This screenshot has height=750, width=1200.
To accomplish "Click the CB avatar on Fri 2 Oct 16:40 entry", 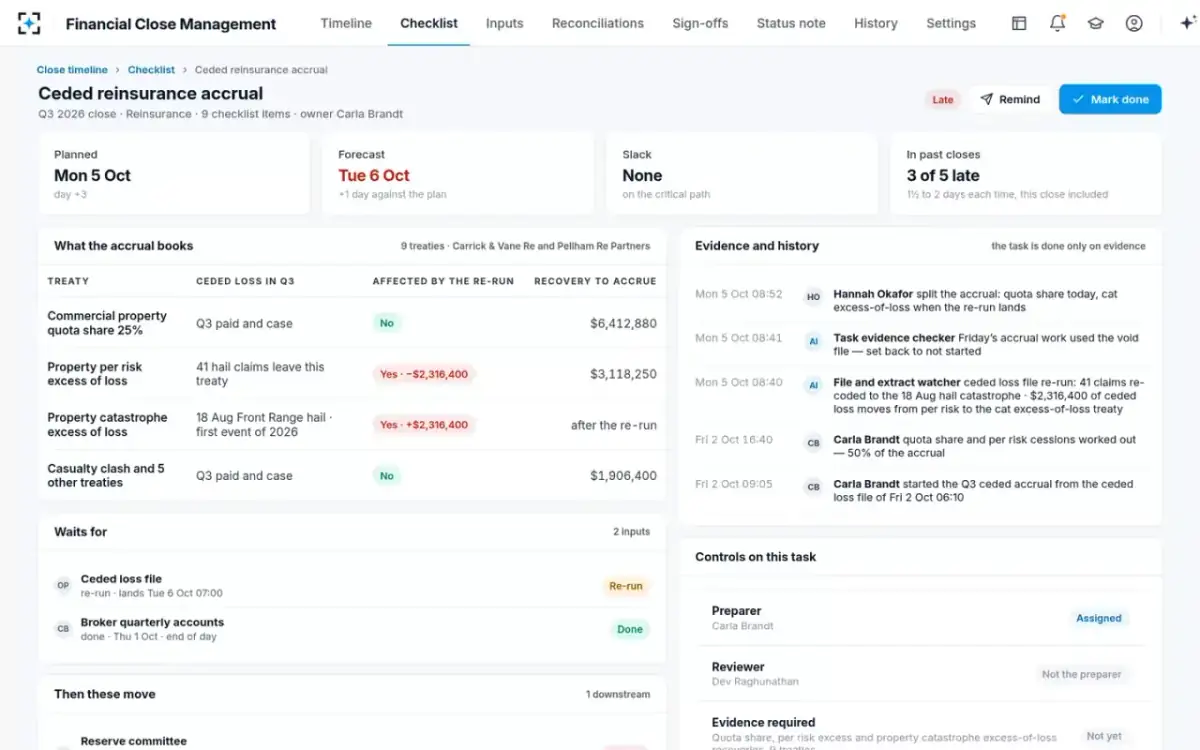I will [814, 441].
